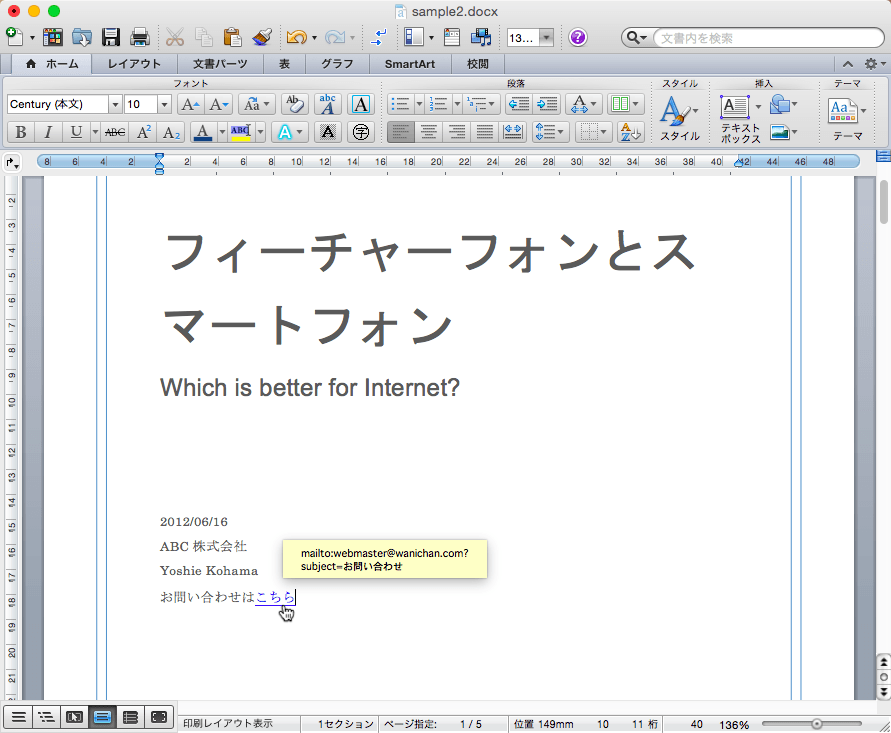
Task: Switch to the レイアウト tab
Action: tap(134, 64)
